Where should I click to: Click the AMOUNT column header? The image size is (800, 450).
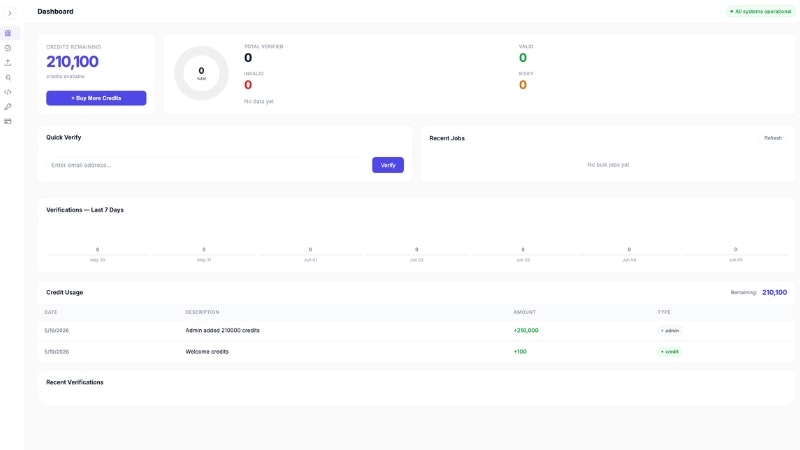tap(524, 312)
